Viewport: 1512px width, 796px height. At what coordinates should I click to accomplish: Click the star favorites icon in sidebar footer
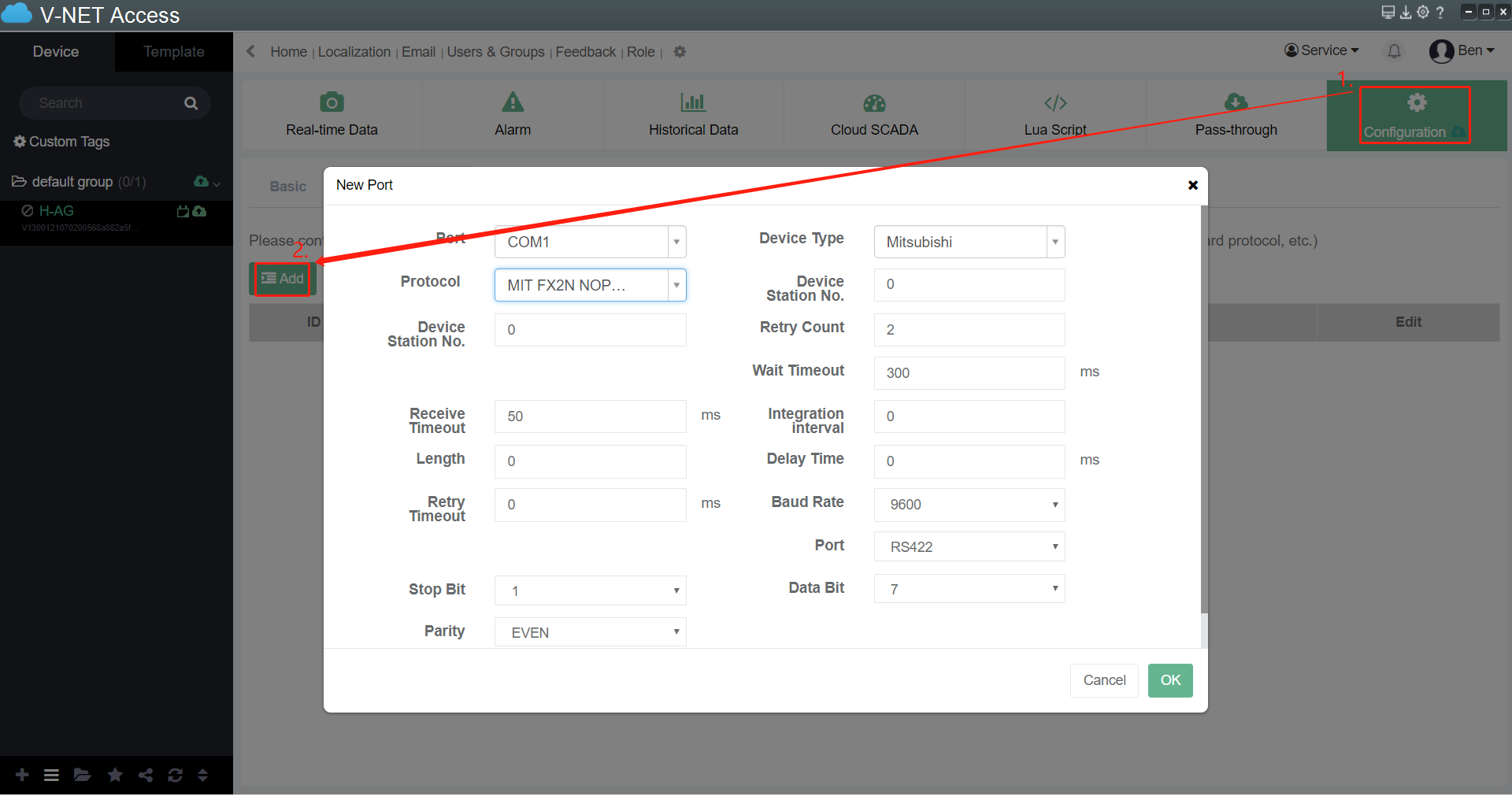click(115, 776)
